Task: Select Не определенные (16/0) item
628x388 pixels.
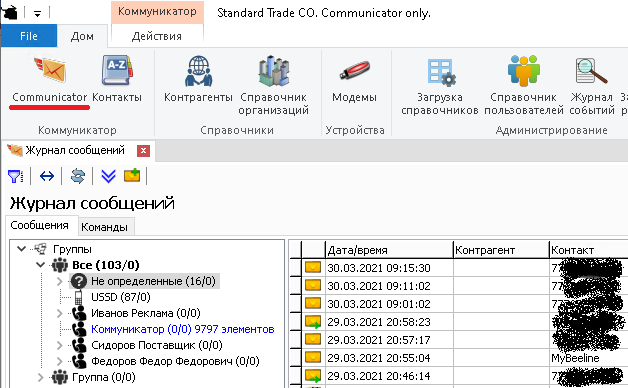Action: [x=153, y=281]
